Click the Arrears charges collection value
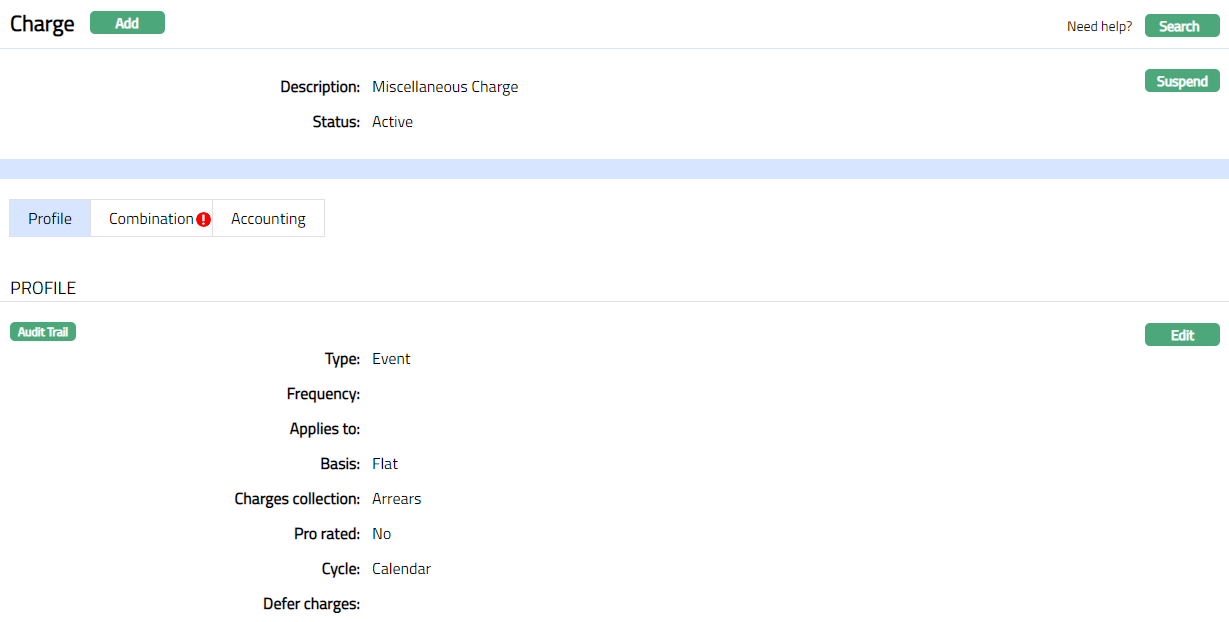Image resolution: width=1229 pixels, height=622 pixels. (396, 499)
